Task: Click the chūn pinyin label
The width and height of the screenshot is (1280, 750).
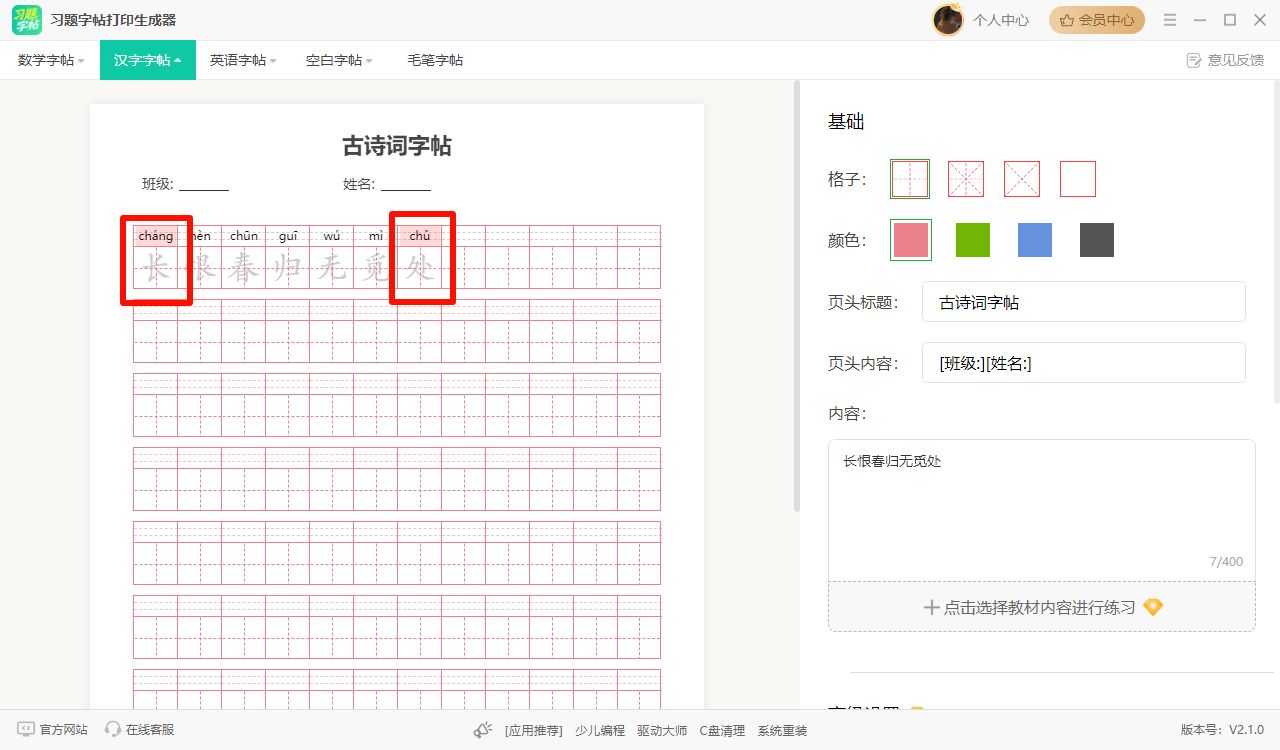Action: tap(243, 236)
